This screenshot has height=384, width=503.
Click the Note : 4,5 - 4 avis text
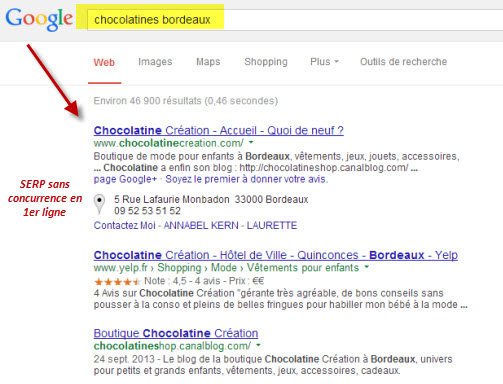[x=182, y=281]
